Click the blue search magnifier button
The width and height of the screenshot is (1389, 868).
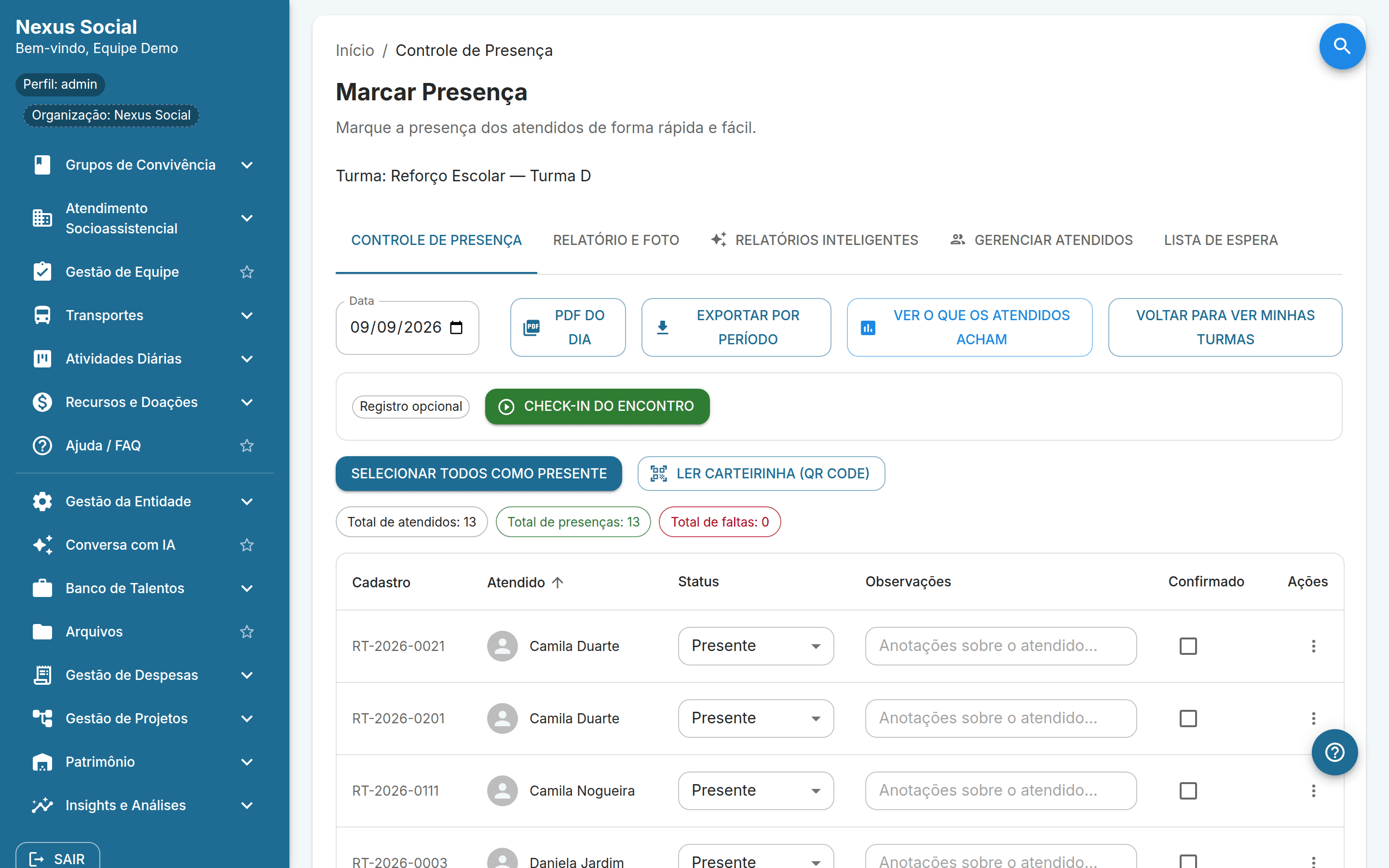[1341, 46]
